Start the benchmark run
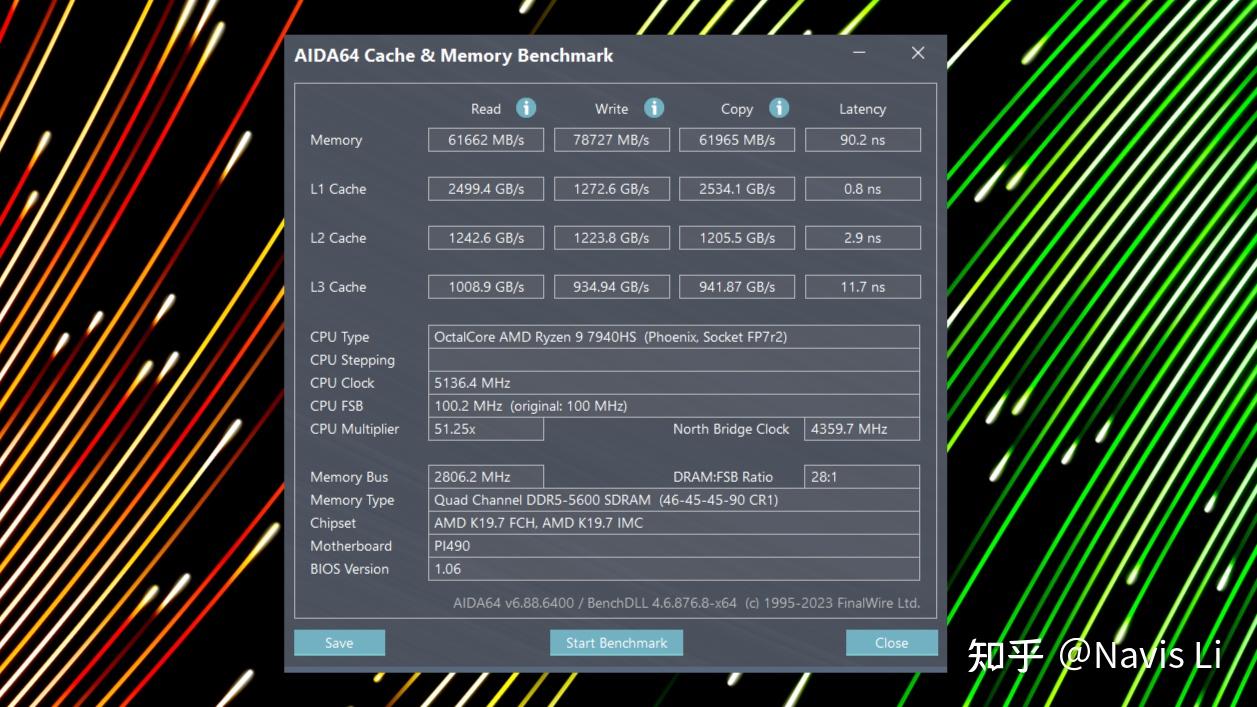Image resolution: width=1257 pixels, height=707 pixels. 616,643
